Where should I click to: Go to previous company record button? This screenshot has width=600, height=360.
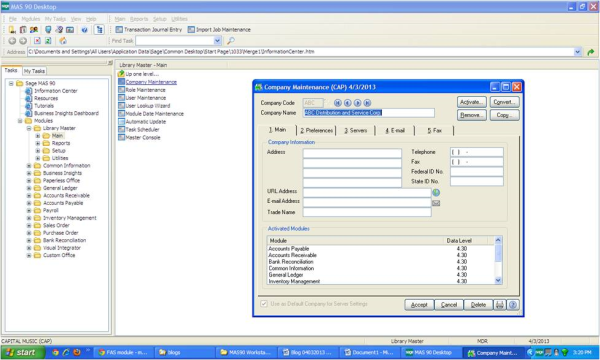[347, 103]
